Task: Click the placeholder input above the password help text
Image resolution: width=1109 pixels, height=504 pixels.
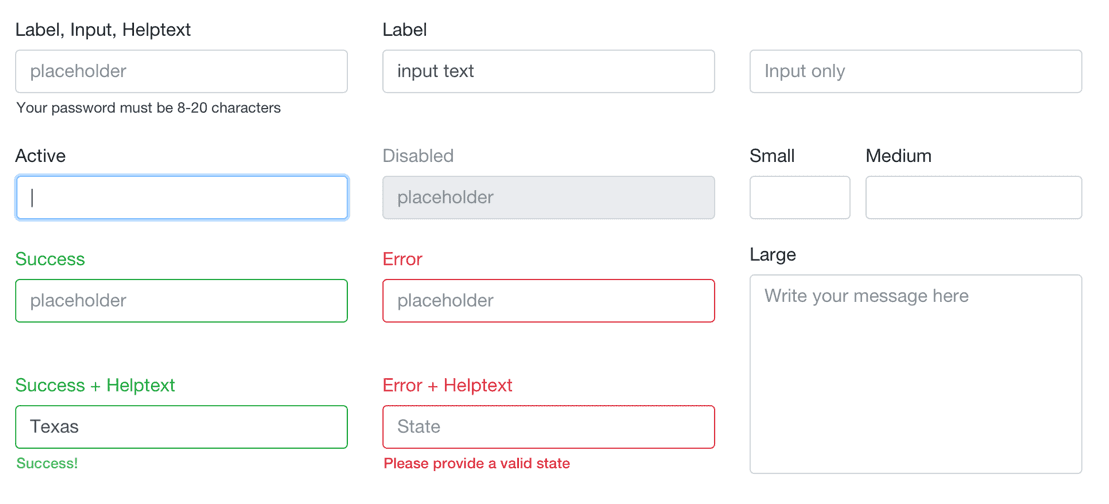Action: pos(181,71)
